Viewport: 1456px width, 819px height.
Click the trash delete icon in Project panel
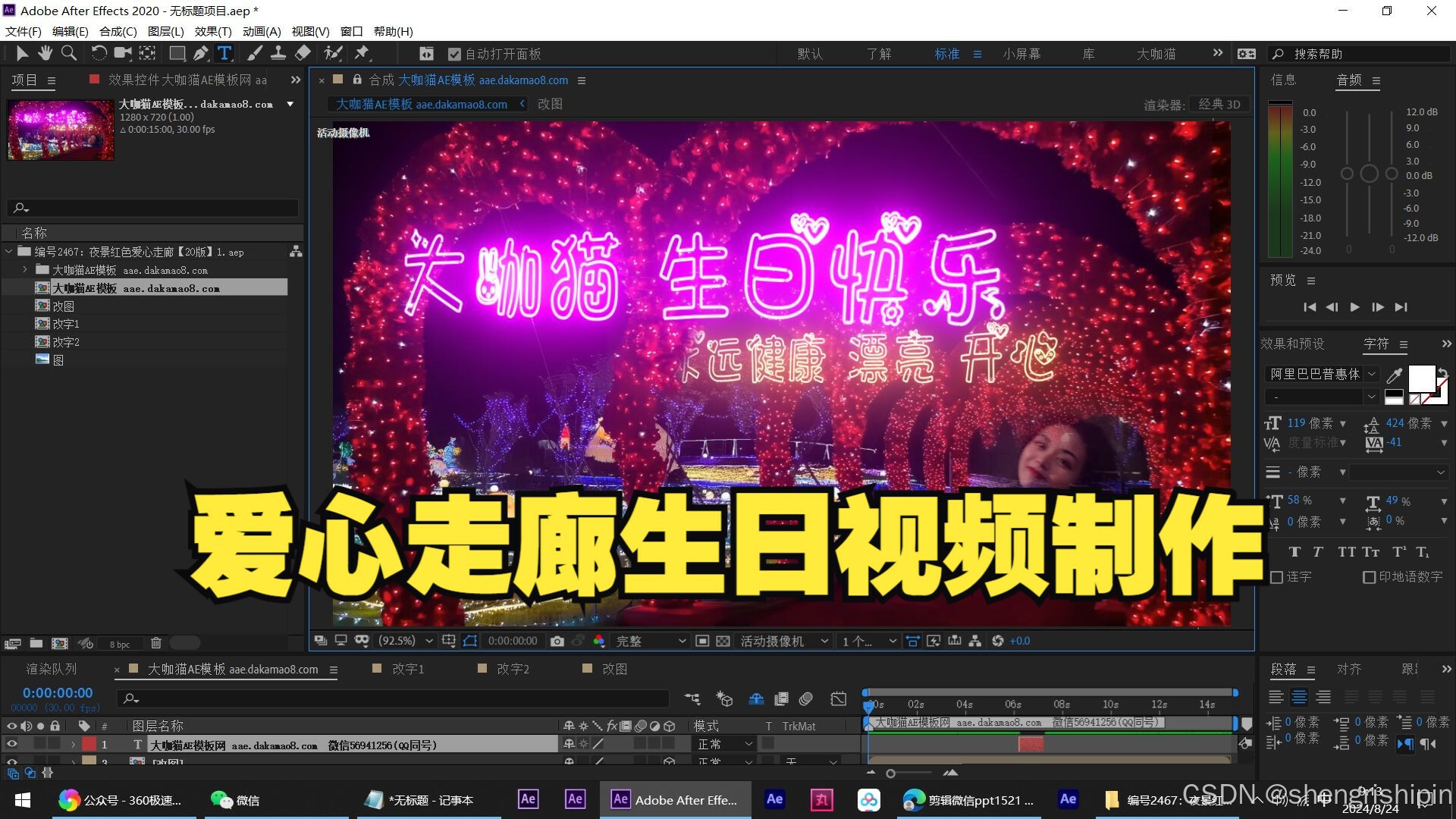click(x=156, y=643)
